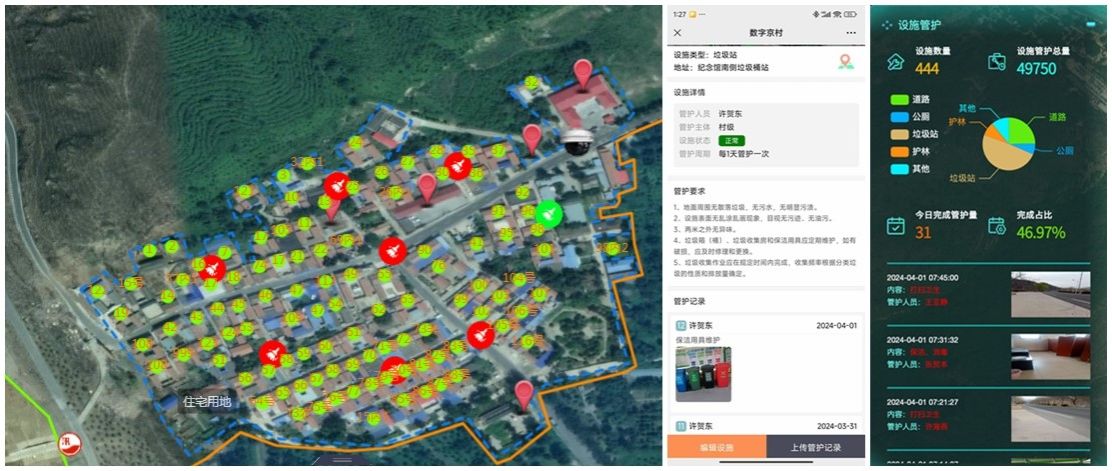
Task: Click the icon beside 设施管护总量
Action: [996, 62]
